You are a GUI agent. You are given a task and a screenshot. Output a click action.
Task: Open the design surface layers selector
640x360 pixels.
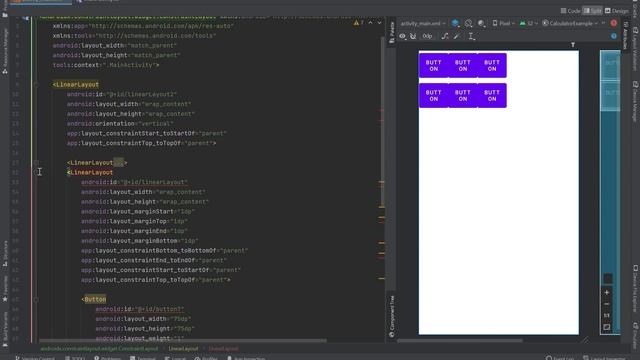(455, 23)
